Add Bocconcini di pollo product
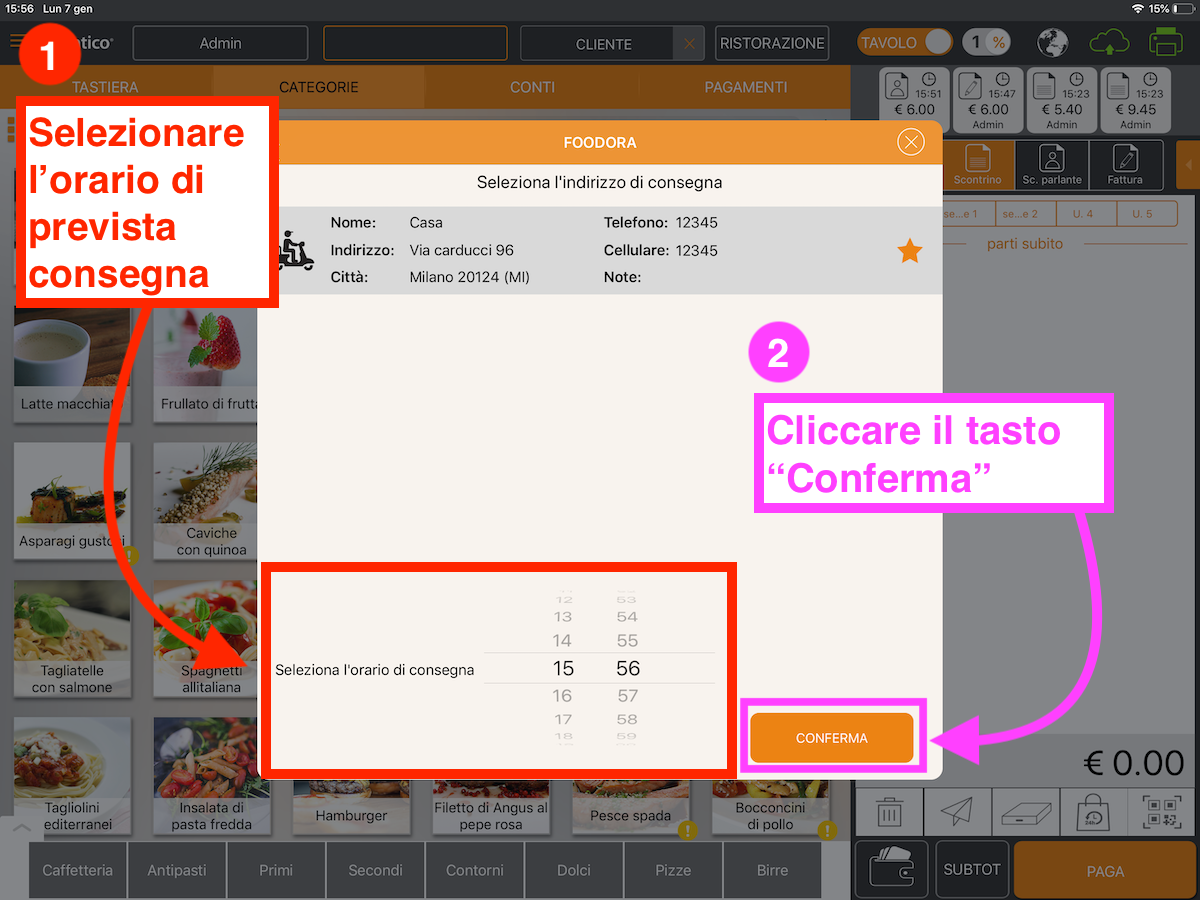This screenshot has width=1200, height=900. 770,806
